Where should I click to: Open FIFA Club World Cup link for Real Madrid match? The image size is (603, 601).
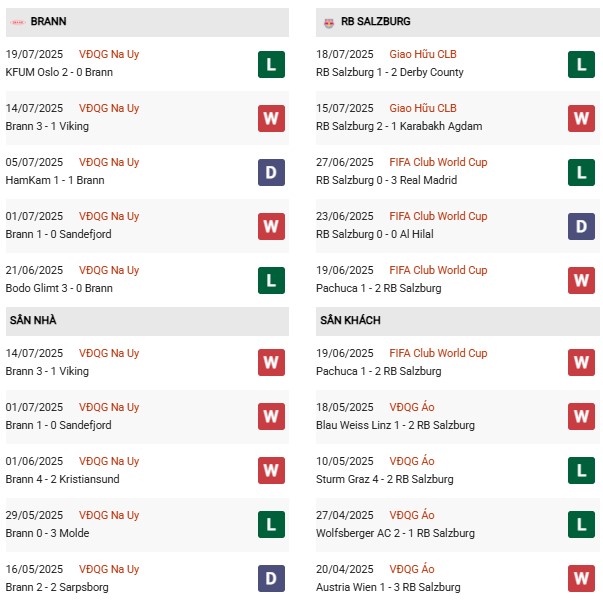437,162
